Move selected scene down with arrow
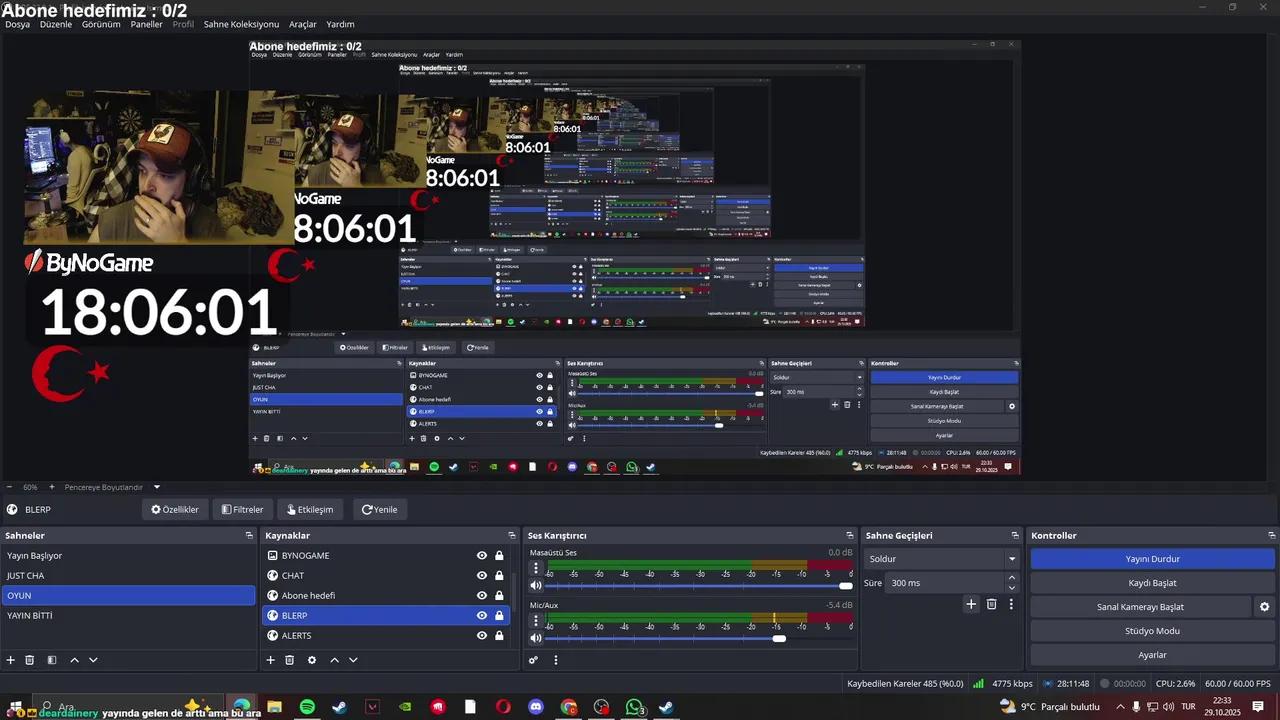This screenshot has width=1280, height=720. [93, 660]
